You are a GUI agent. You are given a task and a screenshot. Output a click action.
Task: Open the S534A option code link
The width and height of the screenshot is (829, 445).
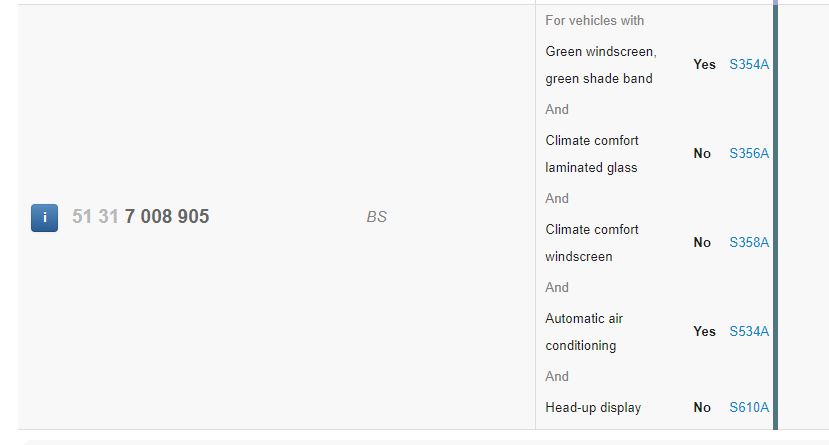749,331
